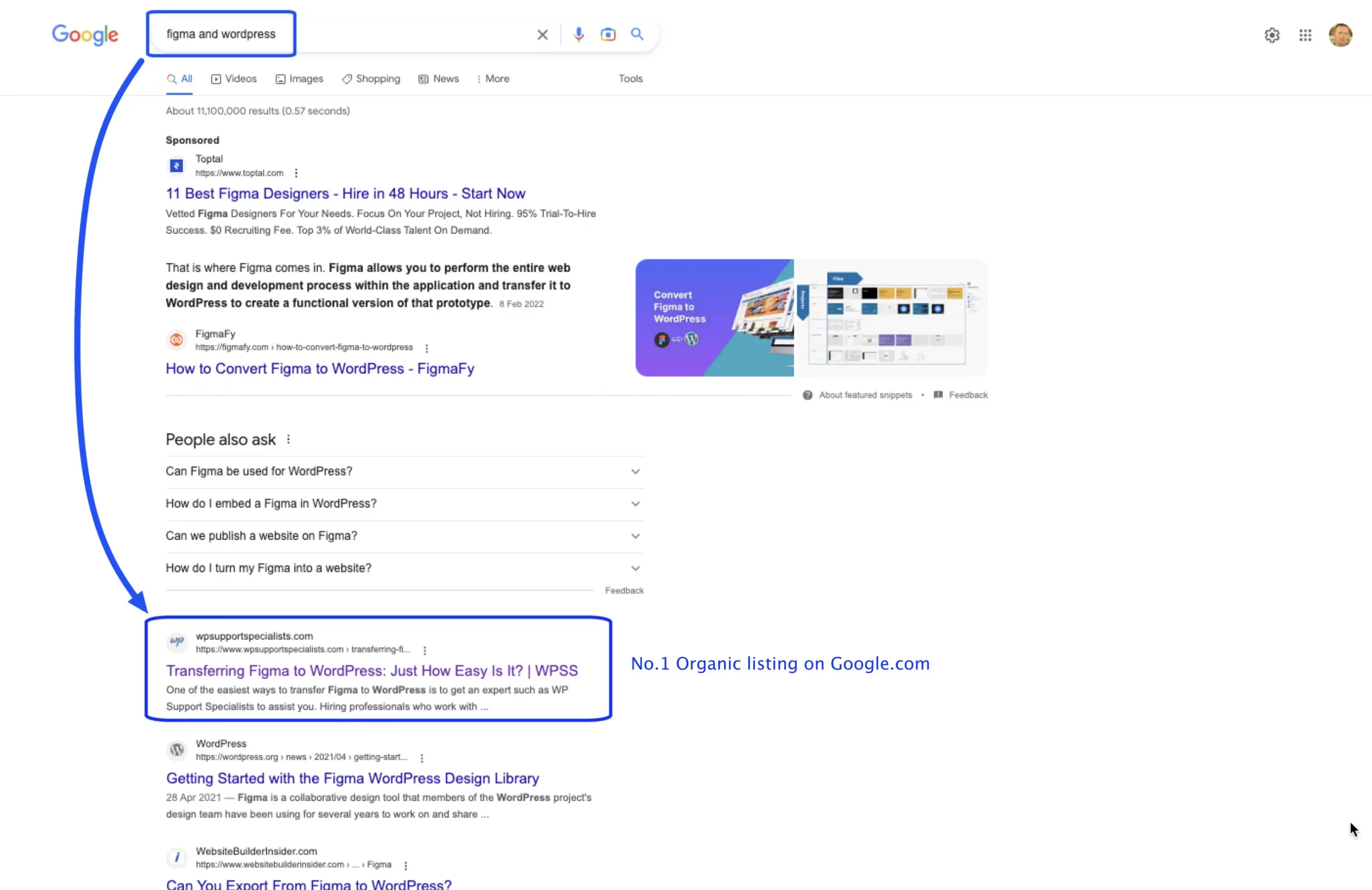Screen dimensions: 1372x890
Task: Click WebsiteBuilderInsider favicon
Action: pos(176,858)
